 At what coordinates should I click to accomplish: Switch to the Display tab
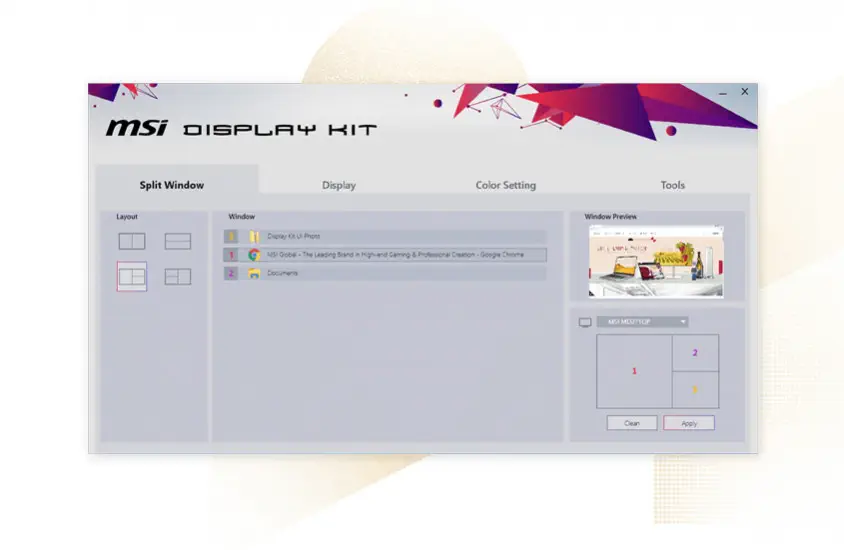339,185
